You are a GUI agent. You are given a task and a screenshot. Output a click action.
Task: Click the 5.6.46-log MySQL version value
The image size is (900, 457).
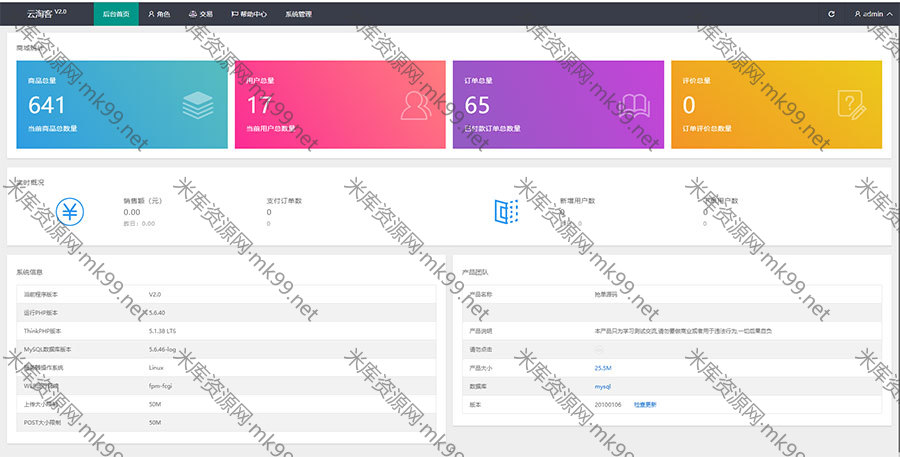coord(162,349)
